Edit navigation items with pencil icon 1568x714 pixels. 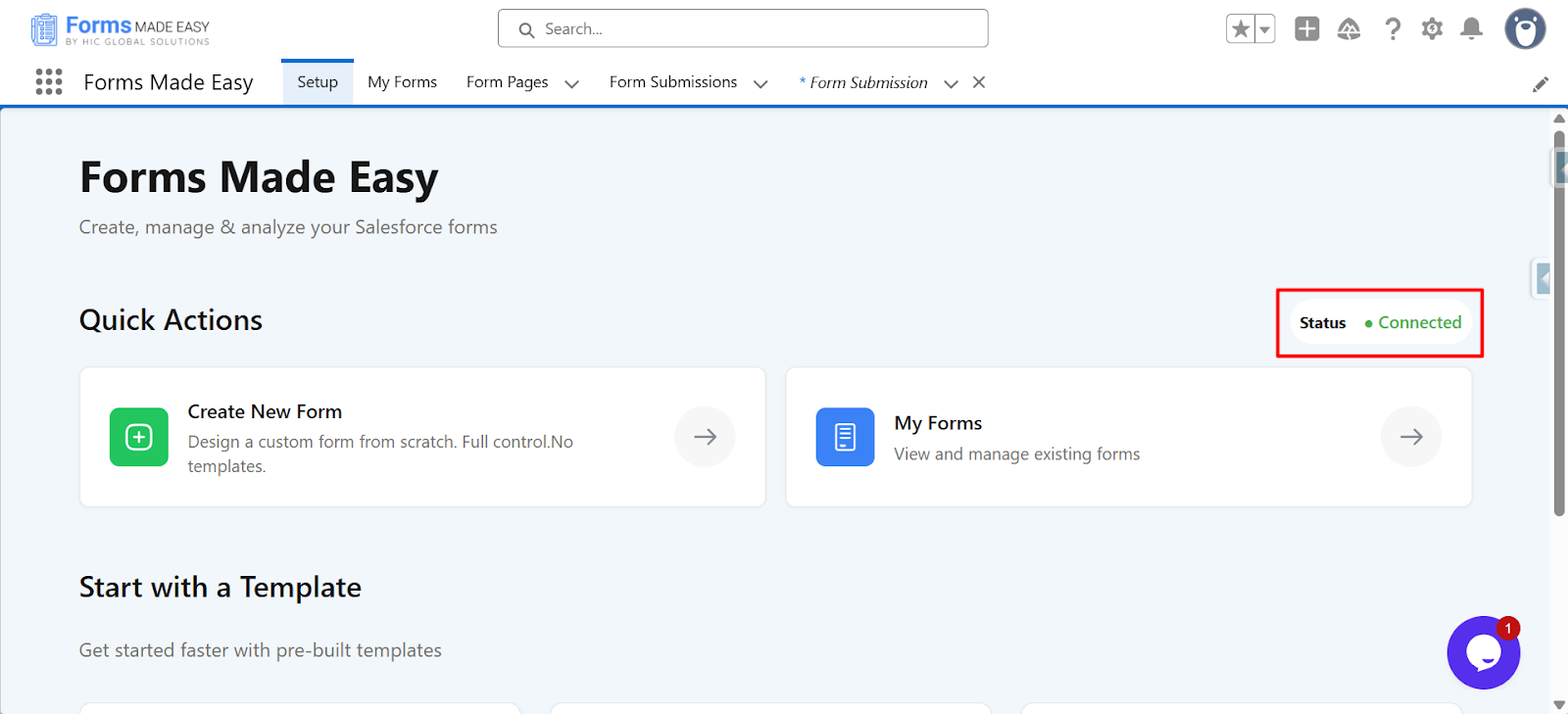tap(1541, 84)
